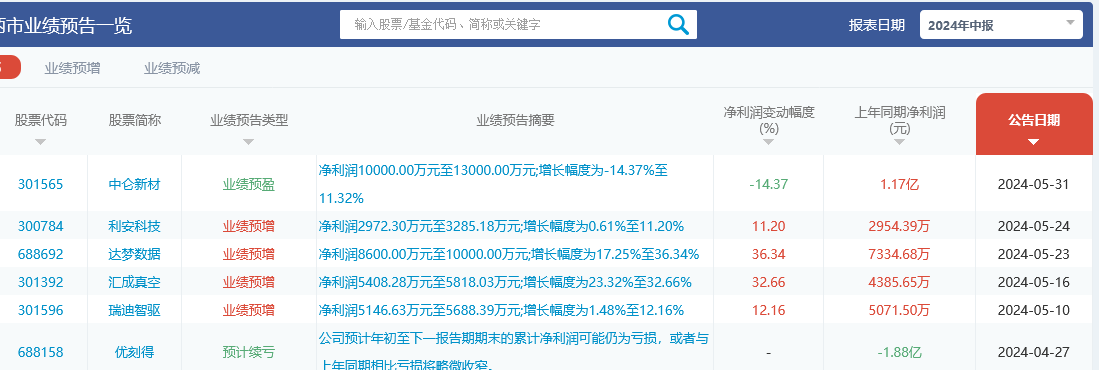The image size is (1099, 370).
Task: Open stock code 301565 link
Action: (x=41, y=184)
